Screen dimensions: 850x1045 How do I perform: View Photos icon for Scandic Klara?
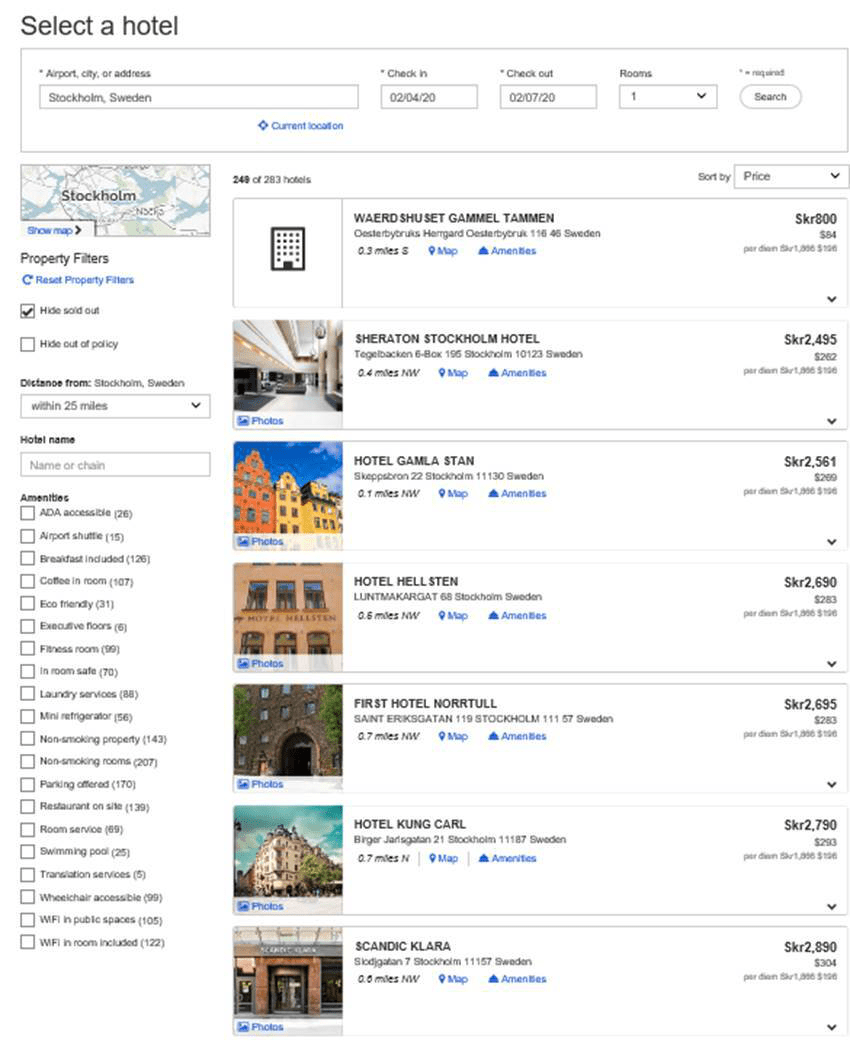pos(243,1027)
